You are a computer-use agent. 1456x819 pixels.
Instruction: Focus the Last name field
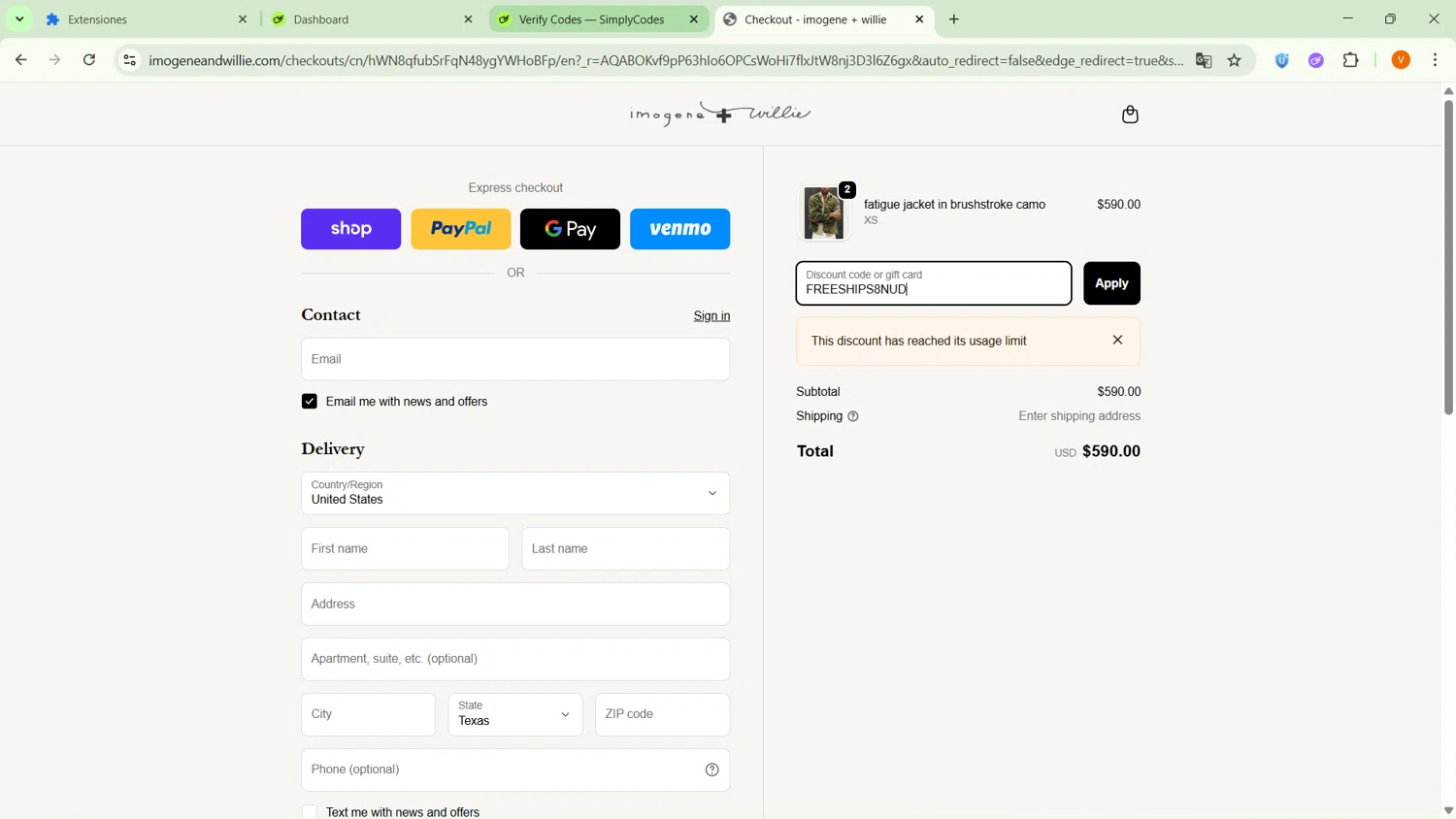(625, 549)
